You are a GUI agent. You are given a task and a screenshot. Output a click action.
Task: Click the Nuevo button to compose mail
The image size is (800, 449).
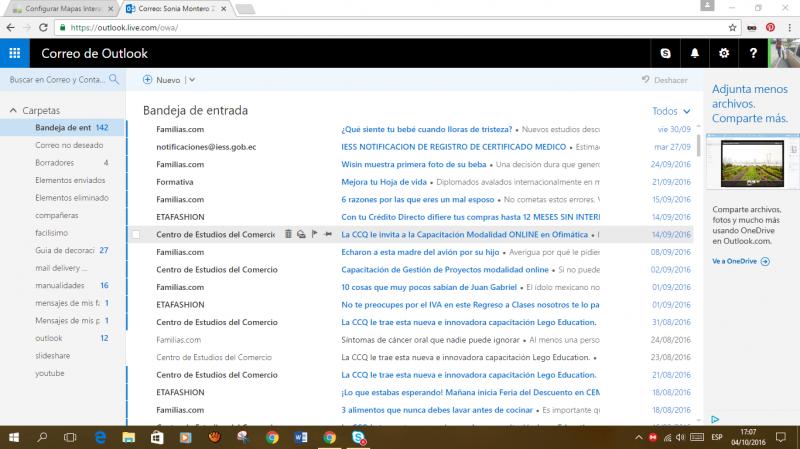[x=161, y=79]
